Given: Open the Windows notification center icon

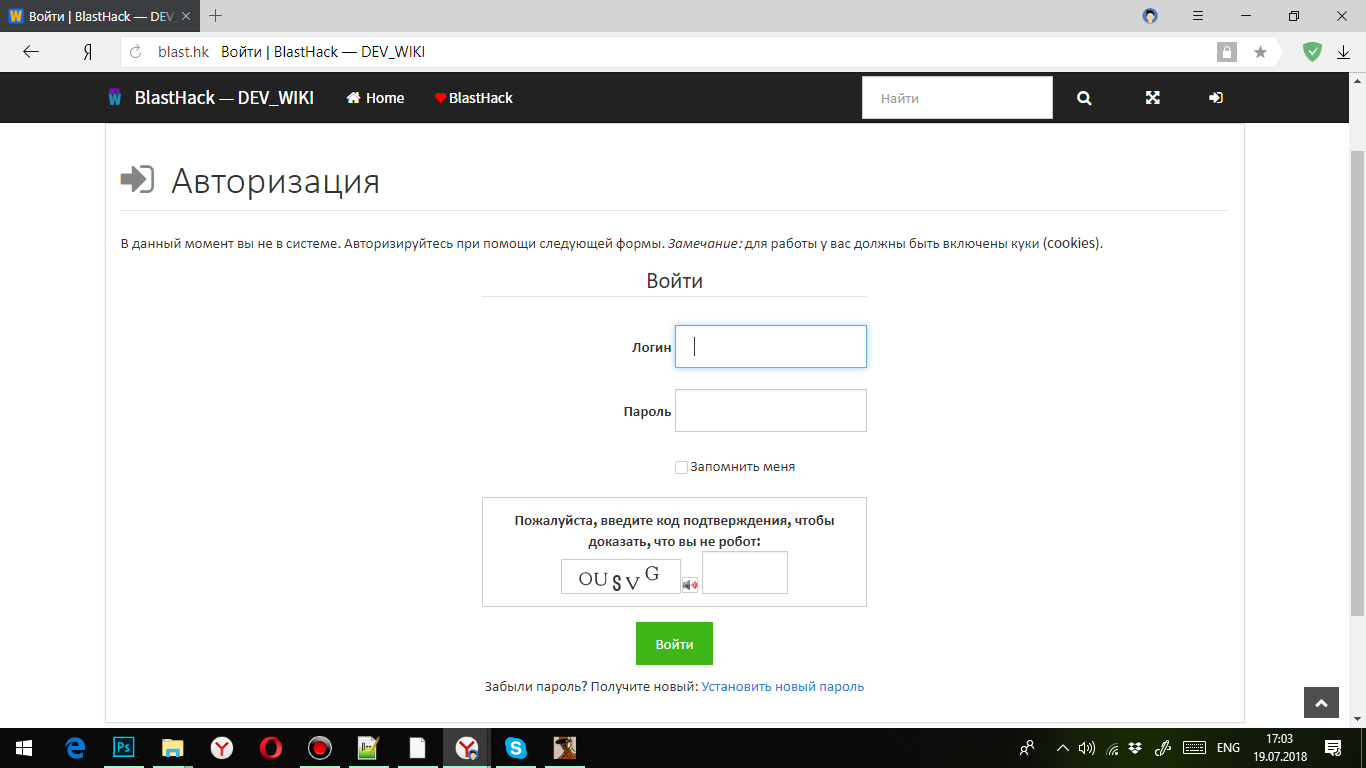Looking at the screenshot, I should click(1333, 748).
